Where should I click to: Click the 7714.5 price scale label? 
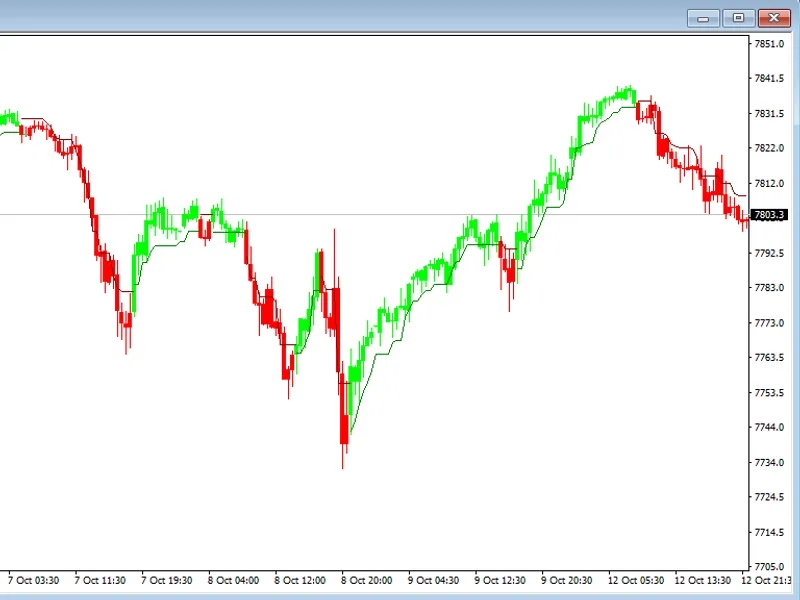pos(769,532)
